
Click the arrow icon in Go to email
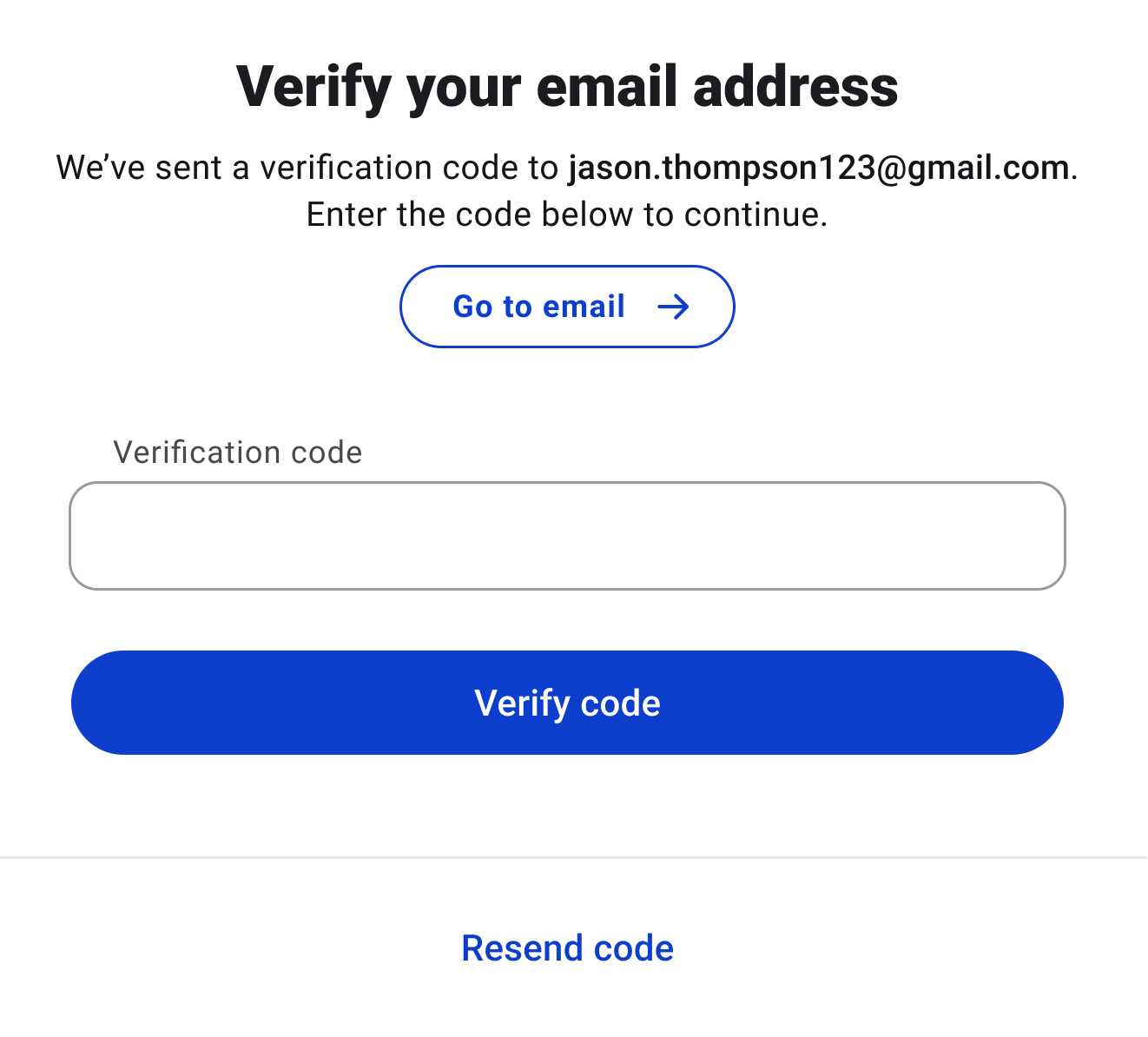tap(673, 307)
